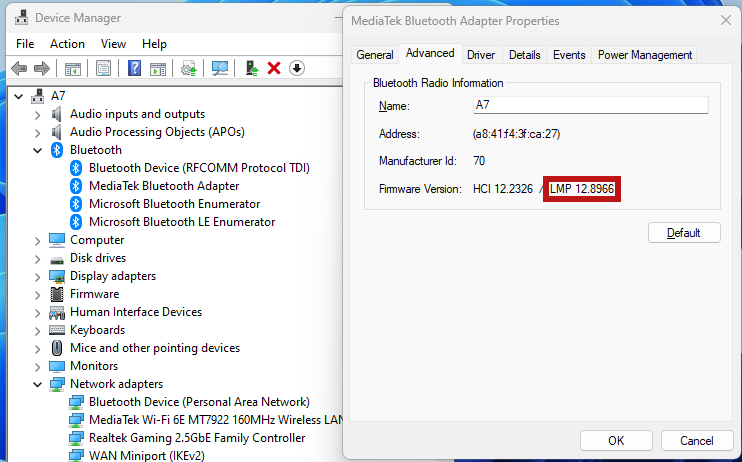Click the Cancel button
Screen dimensions: 742x462
pos(697,441)
